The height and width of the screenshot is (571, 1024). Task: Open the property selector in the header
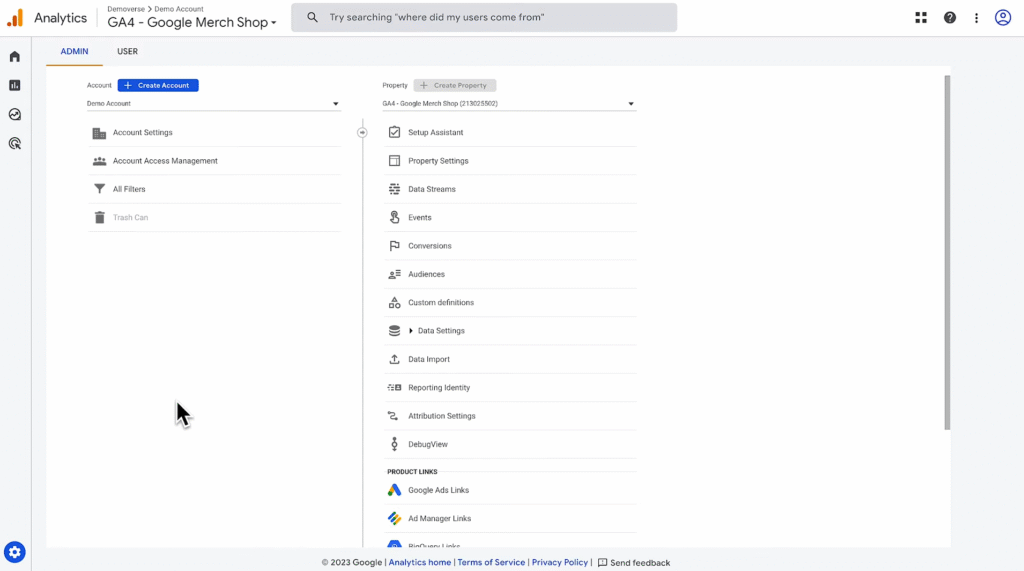click(192, 22)
